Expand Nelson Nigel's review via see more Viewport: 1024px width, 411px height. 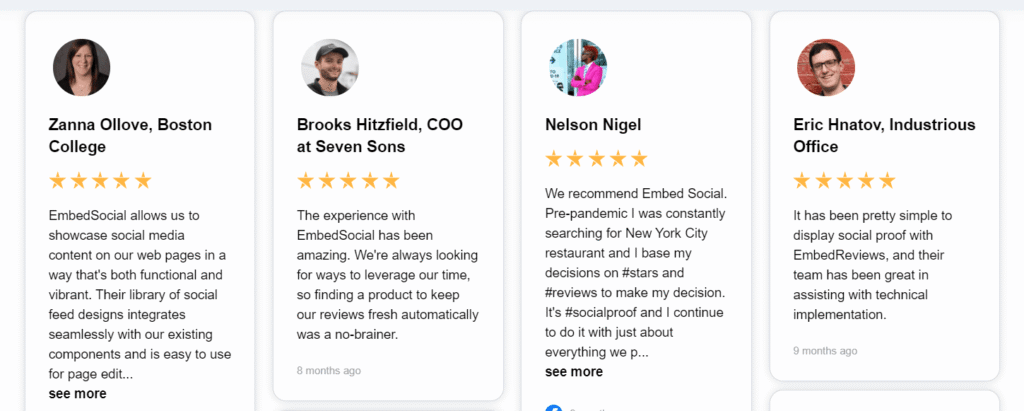574,371
